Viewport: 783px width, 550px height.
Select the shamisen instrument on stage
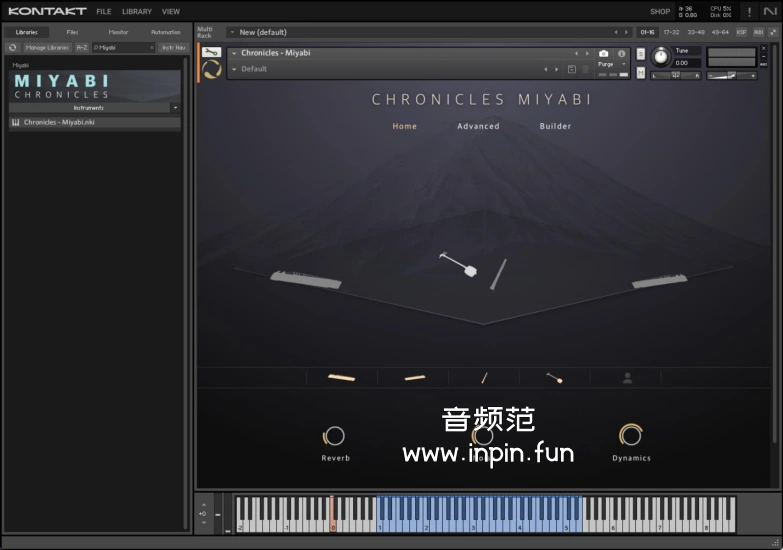click(458, 264)
